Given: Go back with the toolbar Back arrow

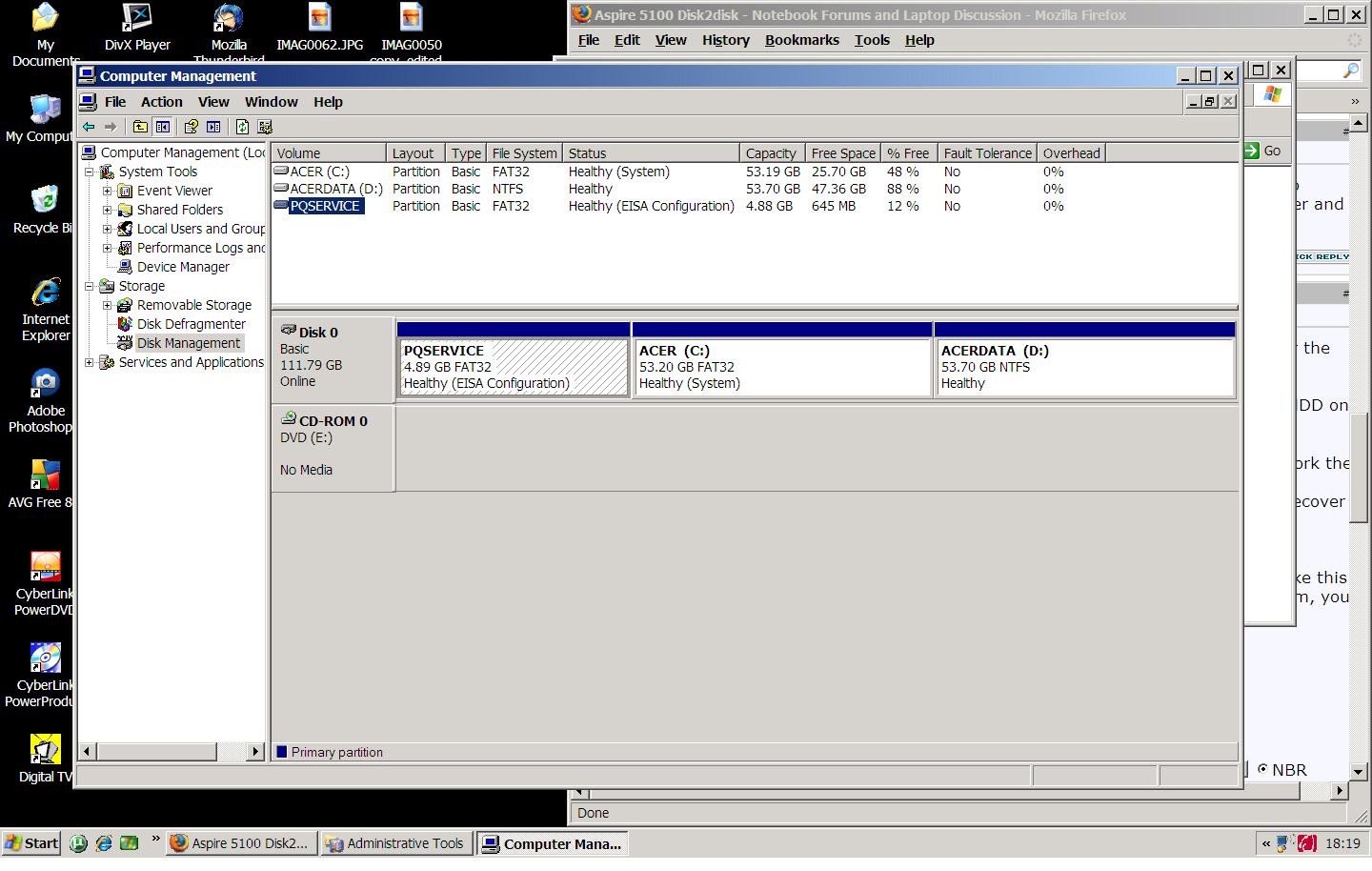Looking at the screenshot, I should [x=89, y=127].
